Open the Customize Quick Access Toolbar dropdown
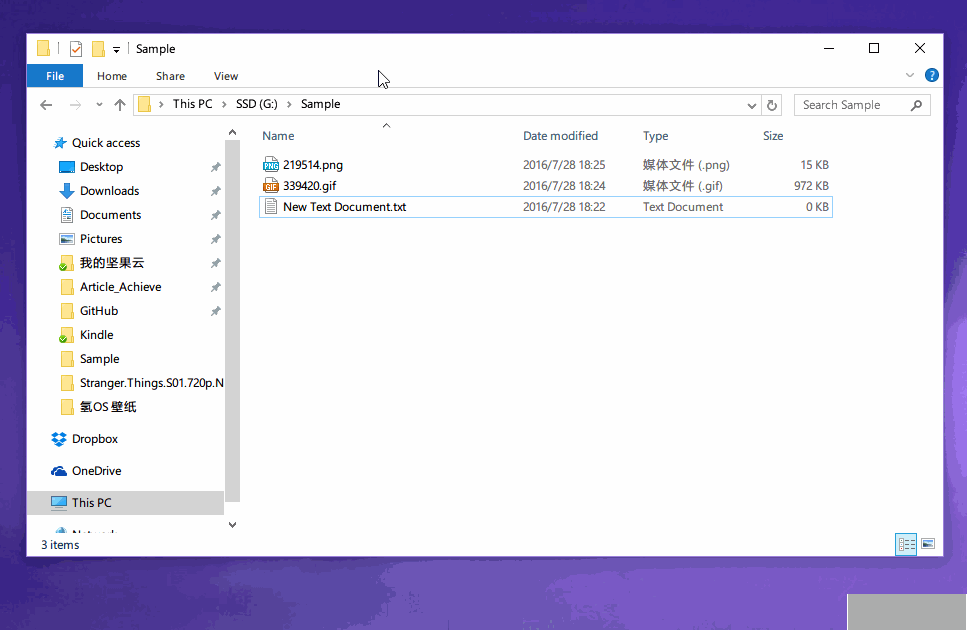 tap(116, 49)
